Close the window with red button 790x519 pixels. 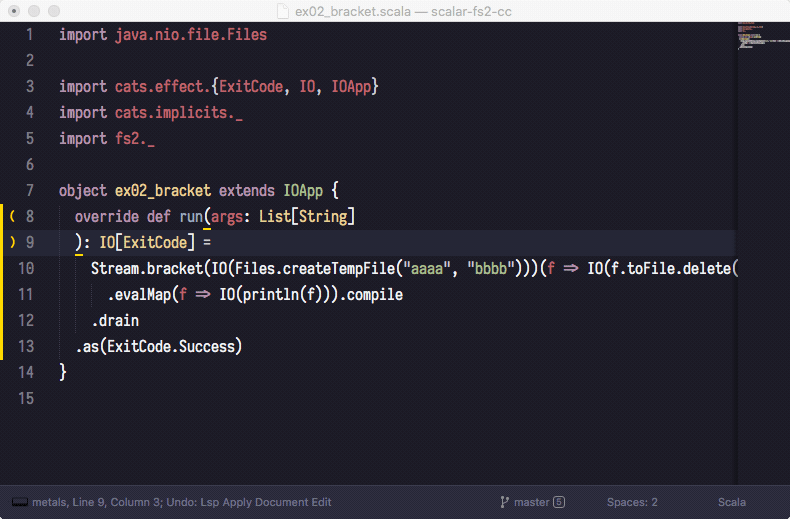(x=14, y=11)
